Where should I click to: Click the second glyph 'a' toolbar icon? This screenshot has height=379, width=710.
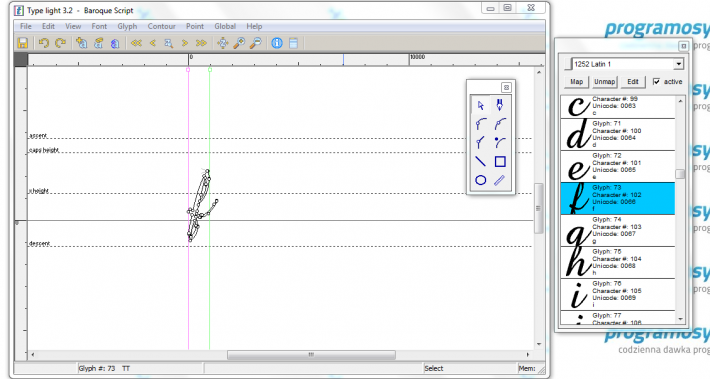click(98, 43)
